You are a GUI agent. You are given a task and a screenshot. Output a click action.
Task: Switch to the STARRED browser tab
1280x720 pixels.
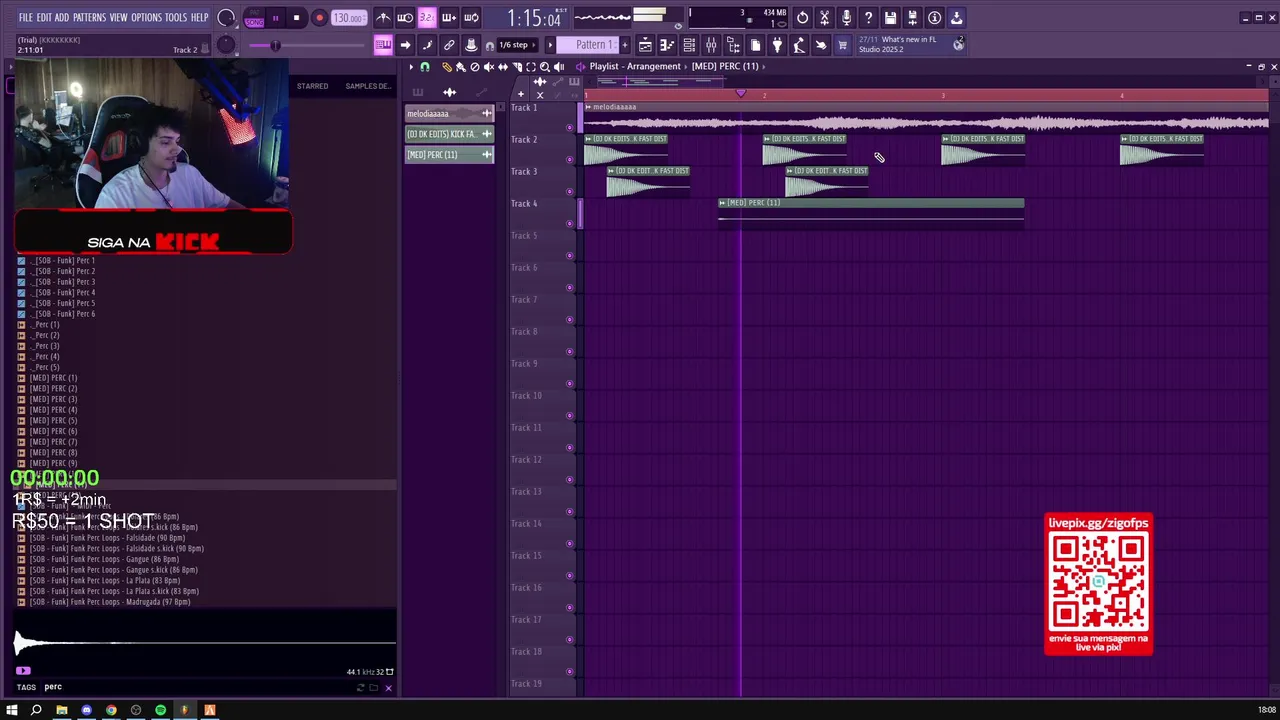[312, 86]
